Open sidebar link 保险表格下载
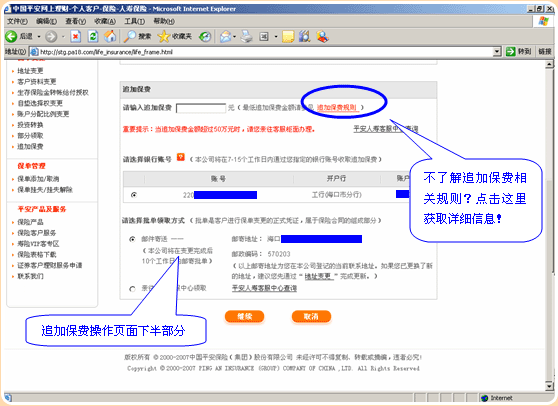 [37, 254]
